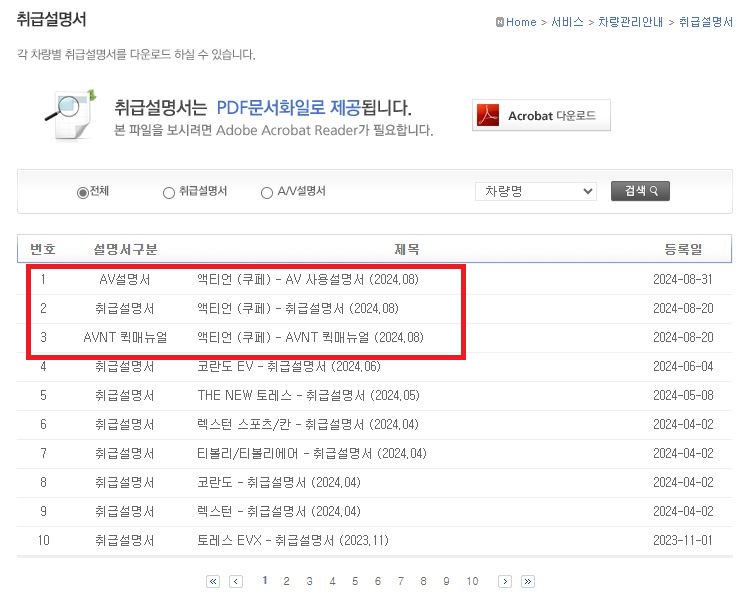The width and height of the screenshot is (745, 600).
Task: Click the date 2024-05-08
Action: coord(683,395)
